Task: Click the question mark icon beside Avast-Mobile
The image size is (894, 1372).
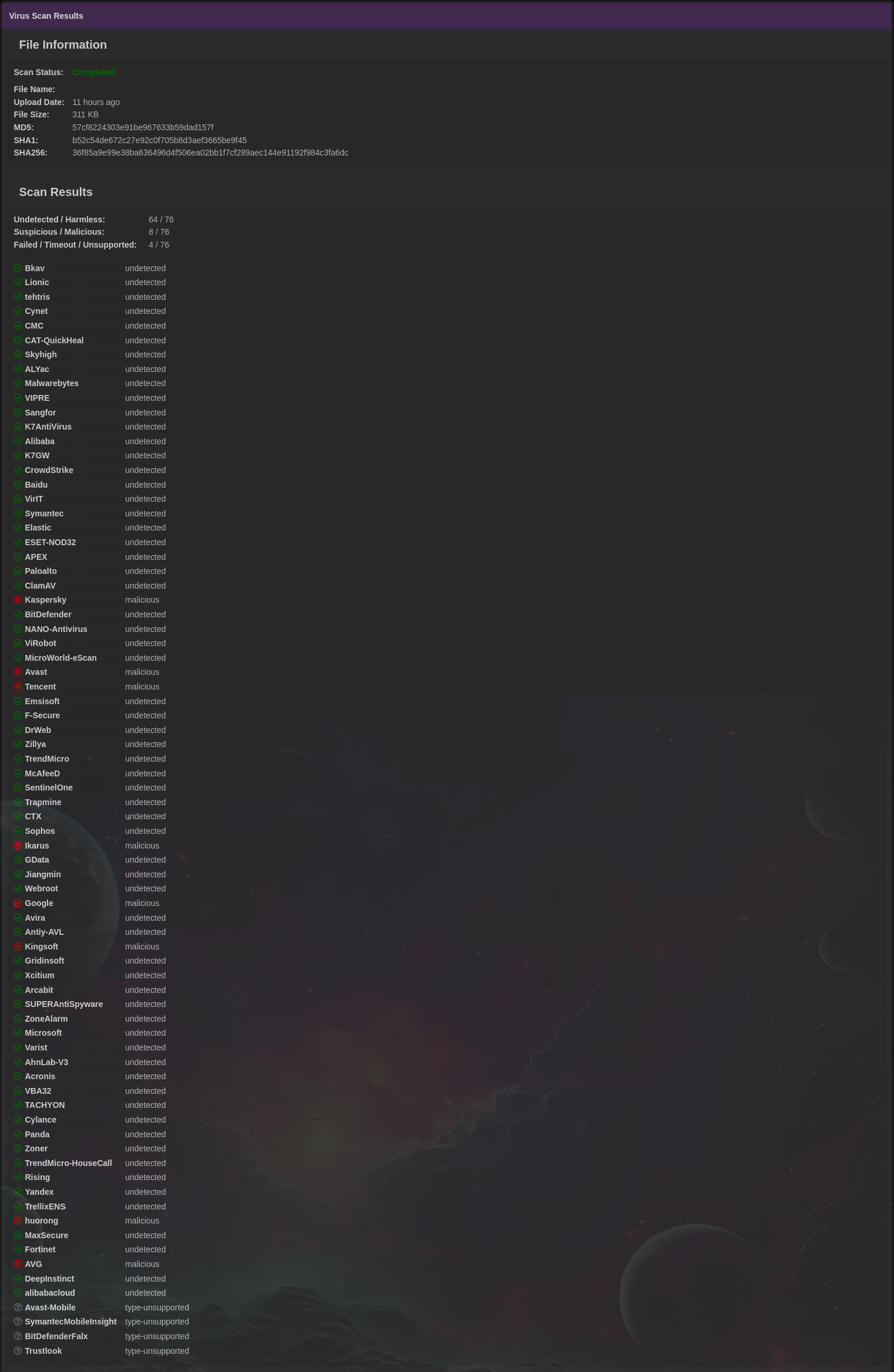Action: 18,1307
